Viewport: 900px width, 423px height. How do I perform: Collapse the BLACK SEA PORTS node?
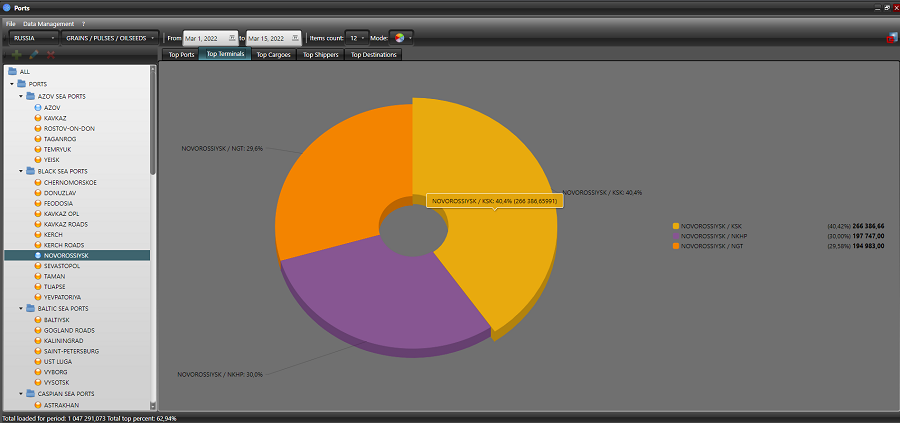coord(21,171)
